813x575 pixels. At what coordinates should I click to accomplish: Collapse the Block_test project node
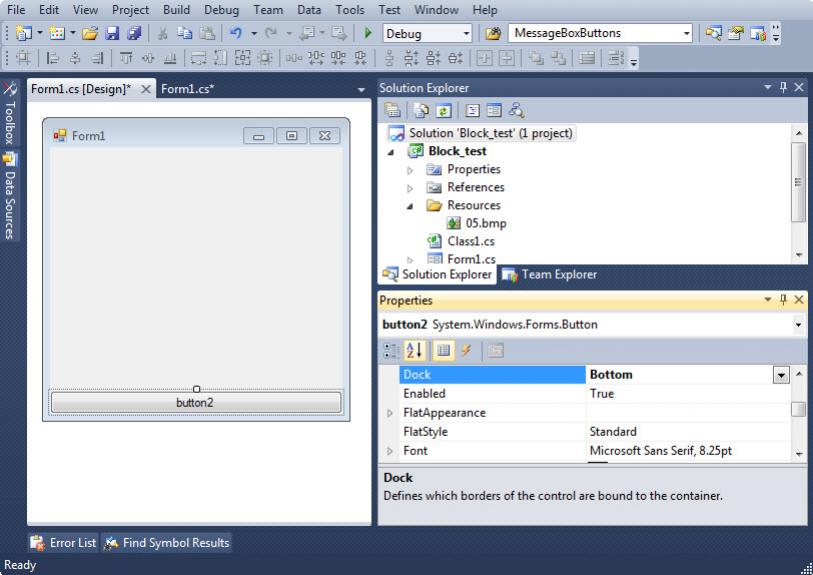coord(391,152)
